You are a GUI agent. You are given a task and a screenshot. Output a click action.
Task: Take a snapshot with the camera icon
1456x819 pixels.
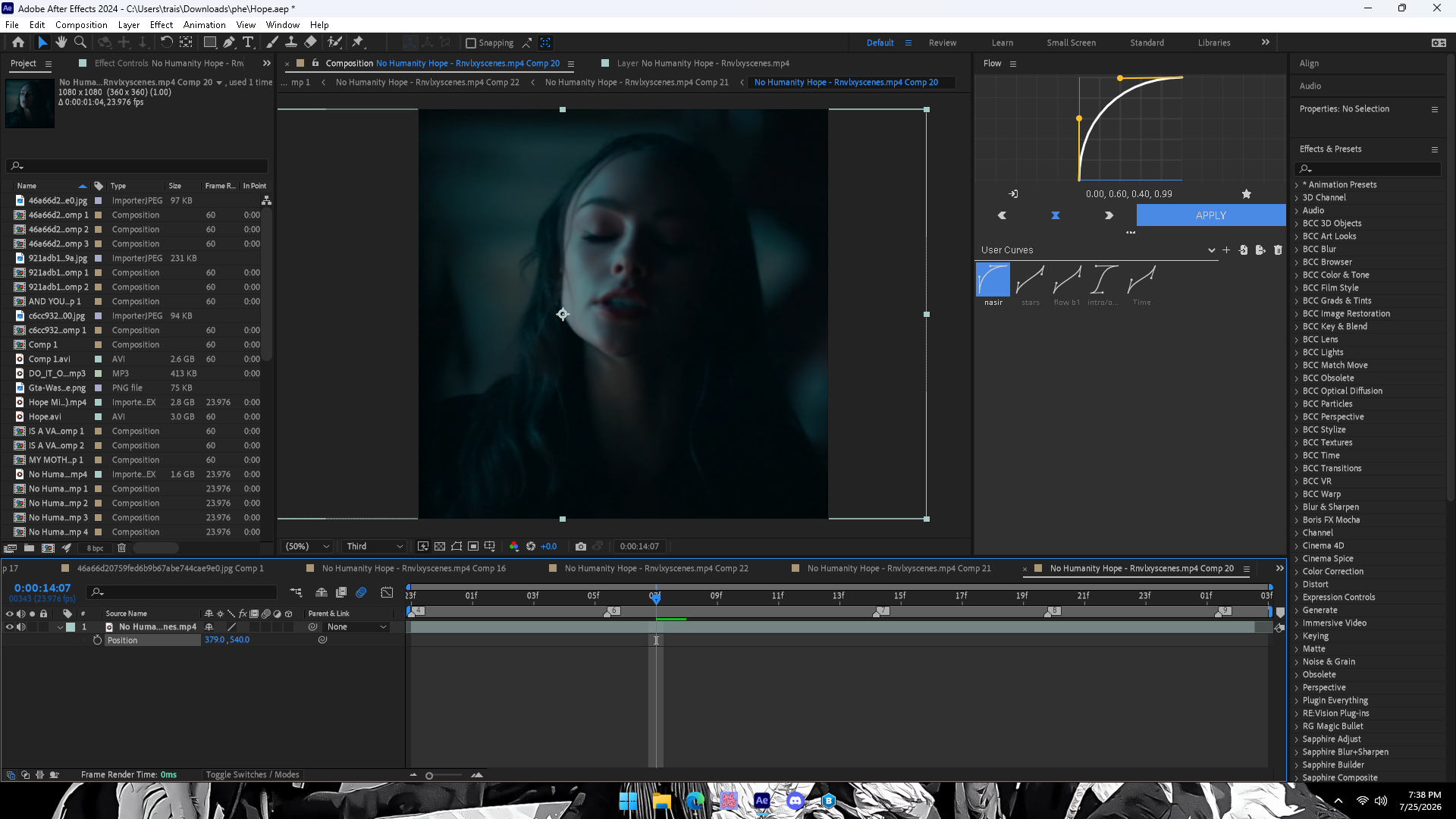pos(581,546)
